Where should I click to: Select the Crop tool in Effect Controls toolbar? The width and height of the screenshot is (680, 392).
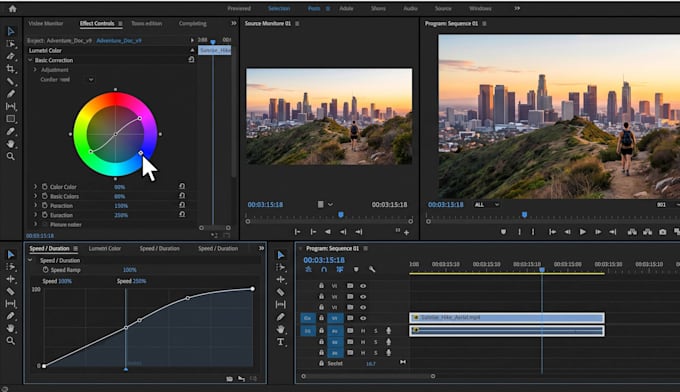click(x=10, y=69)
